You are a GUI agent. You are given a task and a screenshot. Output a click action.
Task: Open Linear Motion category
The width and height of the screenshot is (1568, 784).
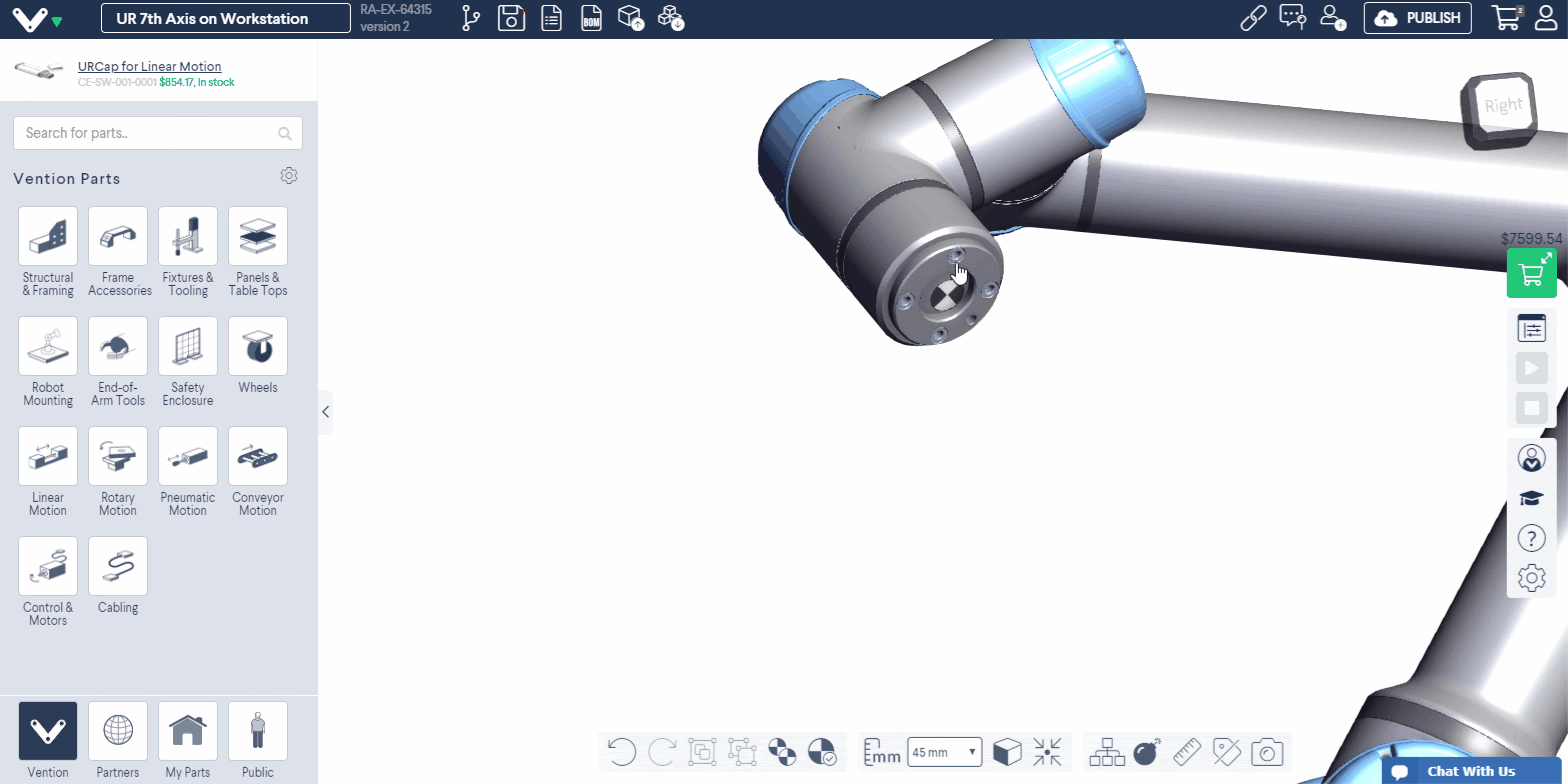[48, 473]
